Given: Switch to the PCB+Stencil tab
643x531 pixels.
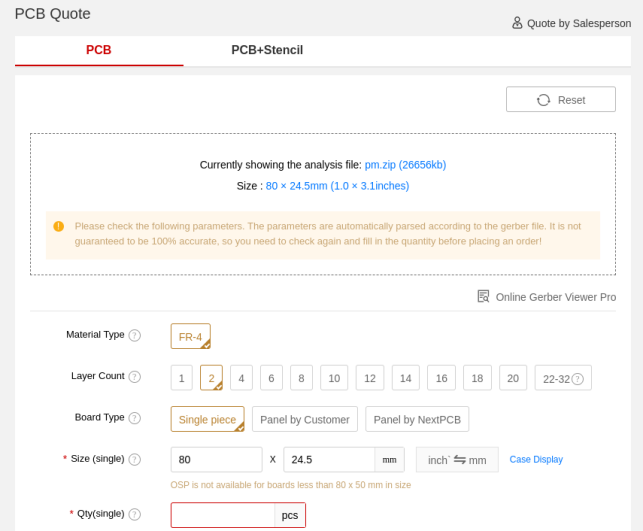Looking at the screenshot, I should pyautogui.click(x=267, y=50).
